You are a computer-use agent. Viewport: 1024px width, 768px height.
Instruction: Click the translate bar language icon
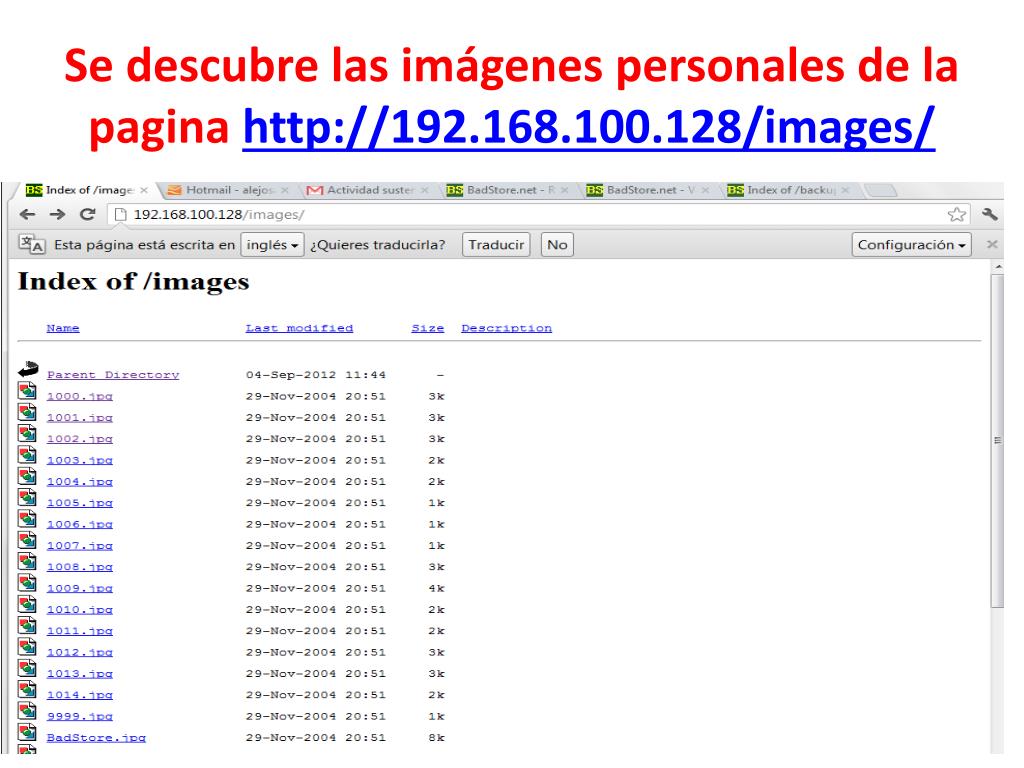pos(32,244)
